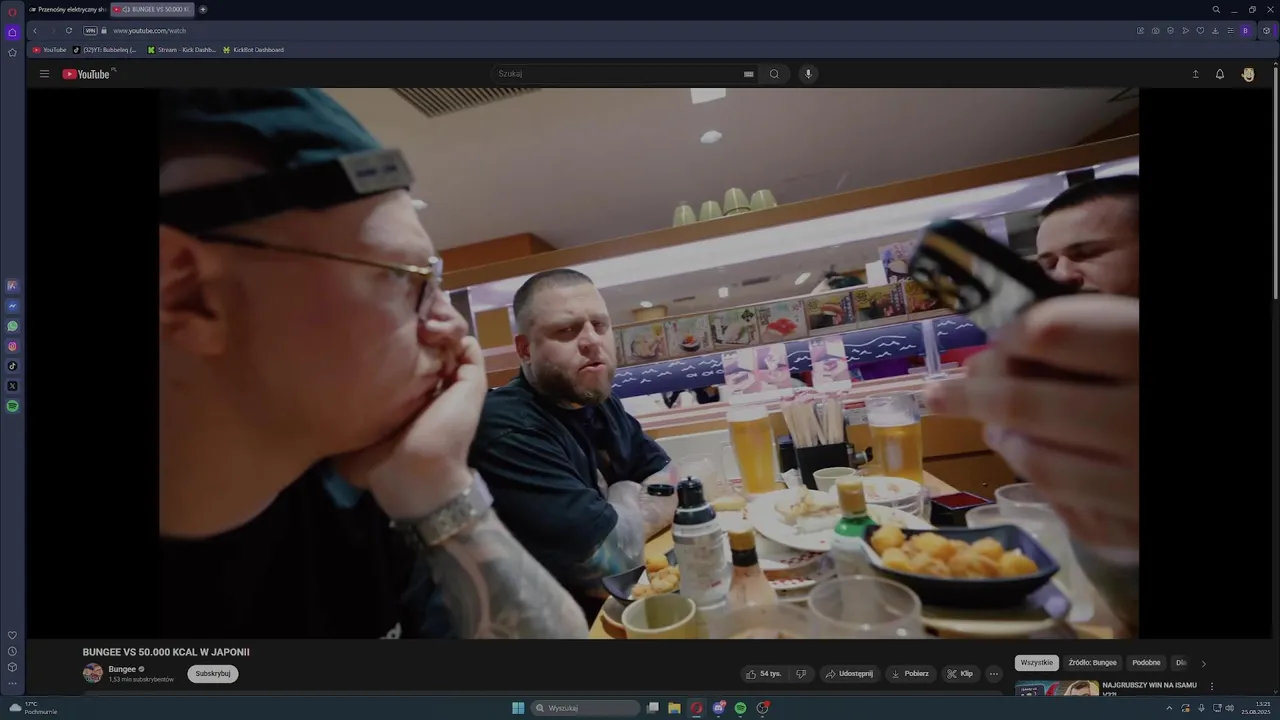The image size is (1280, 720).
Task: Open a new tab with plus button
Action: click(203, 9)
